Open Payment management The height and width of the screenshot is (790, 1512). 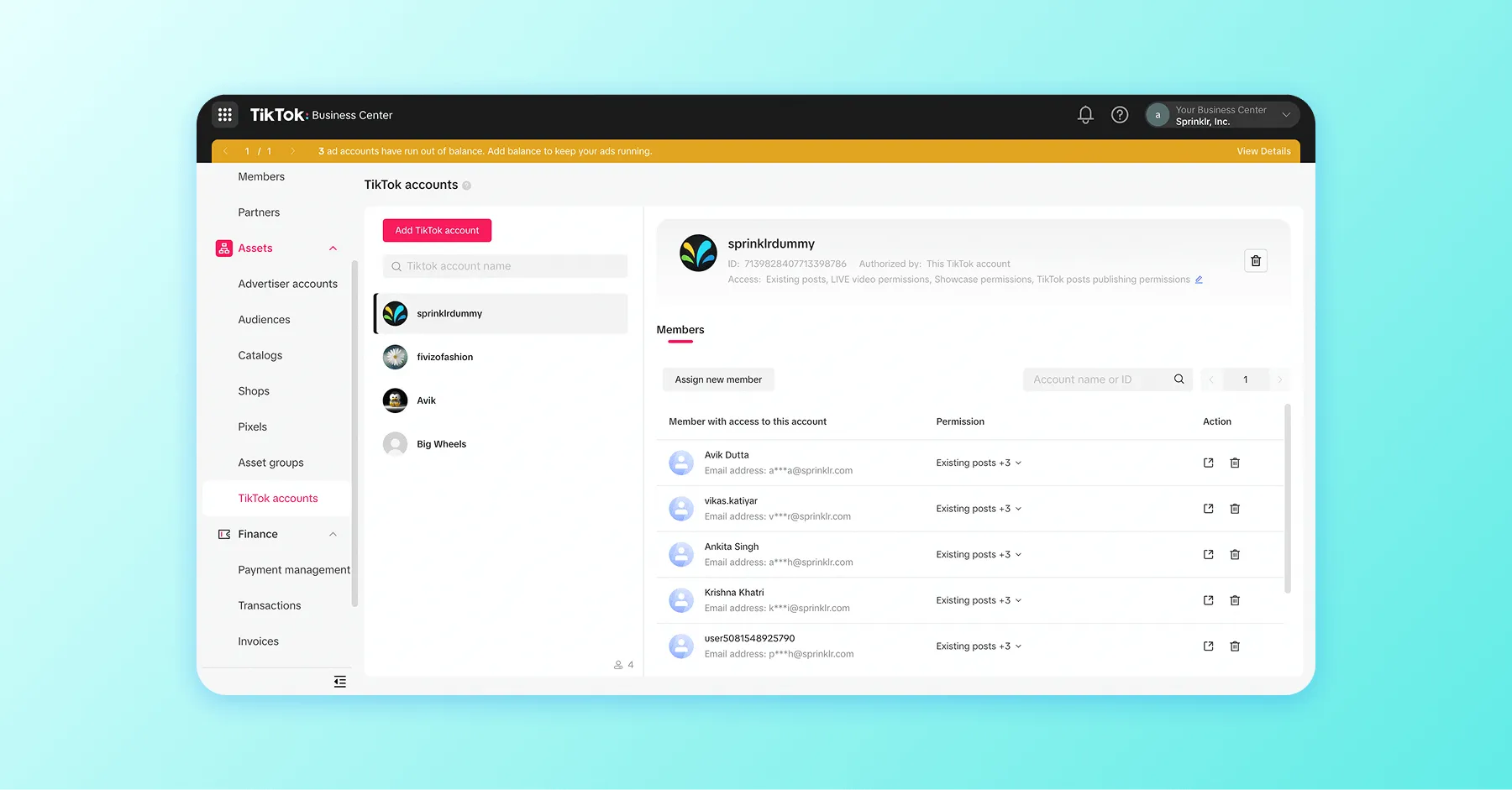click(x=294, y=570)
